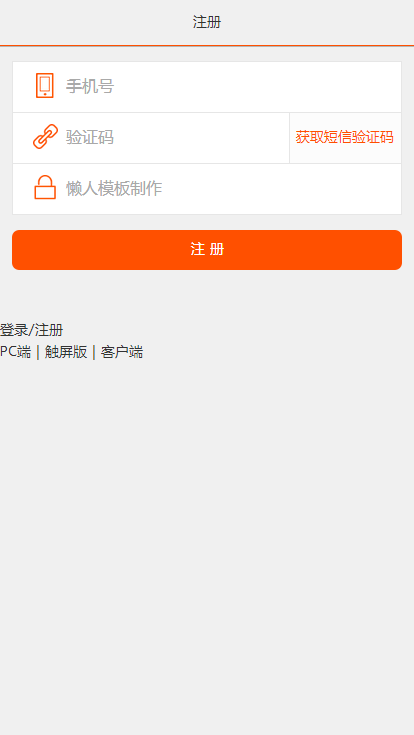Click the chain link icon beside 验证码
The image size is (414, 735).
tap(45, 136)
